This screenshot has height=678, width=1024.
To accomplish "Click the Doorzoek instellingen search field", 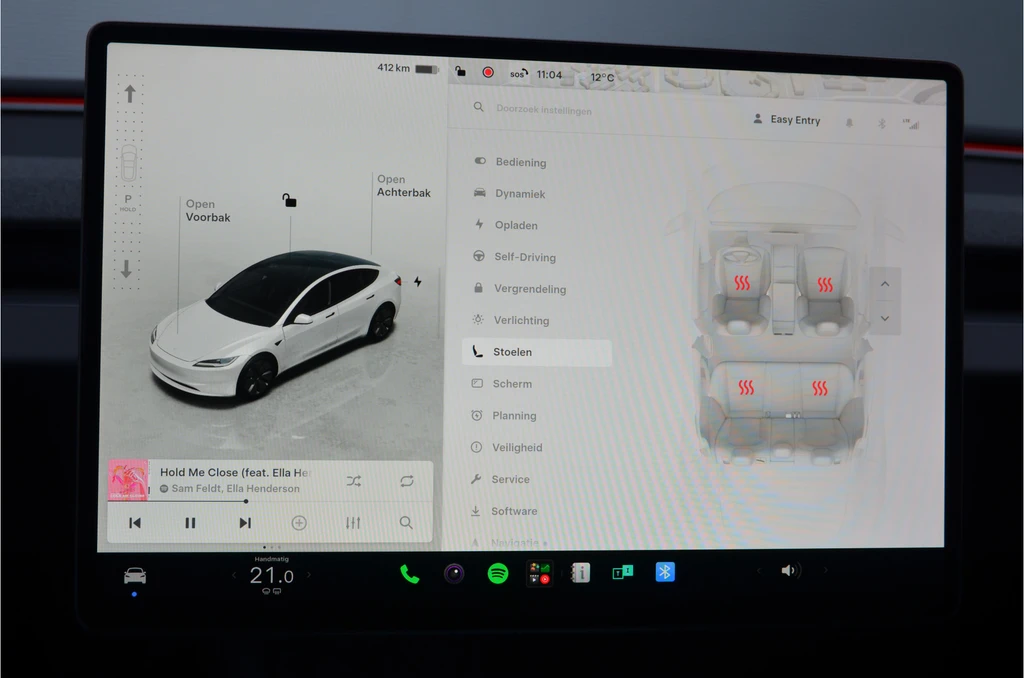I will click(543, 110).
